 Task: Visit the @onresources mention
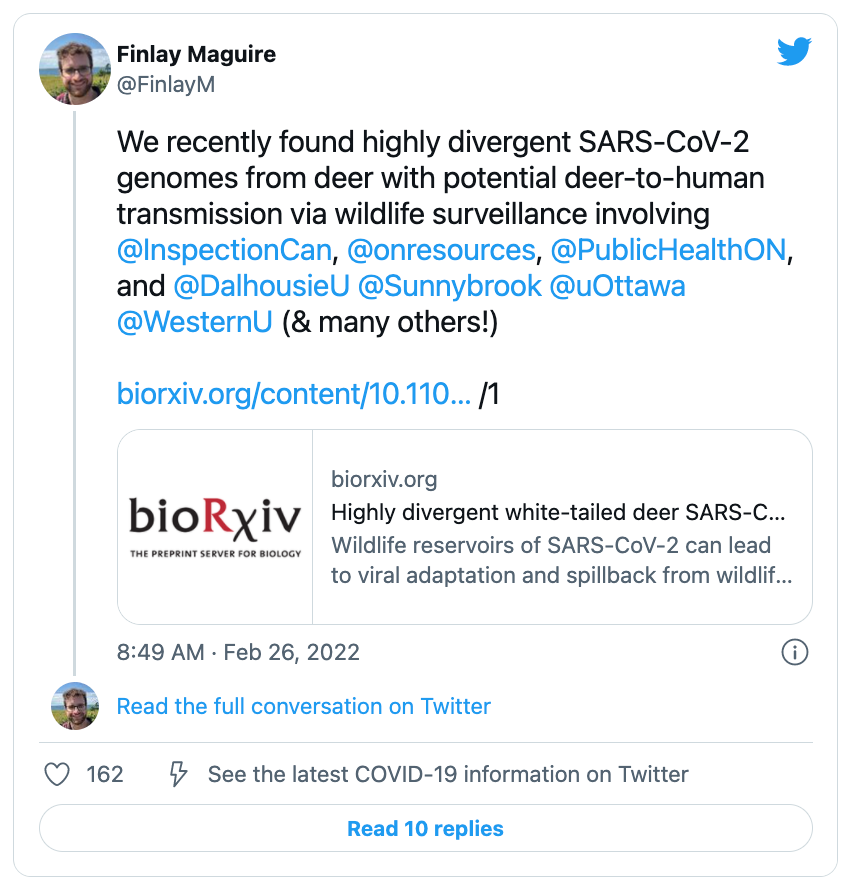point(442,250)
